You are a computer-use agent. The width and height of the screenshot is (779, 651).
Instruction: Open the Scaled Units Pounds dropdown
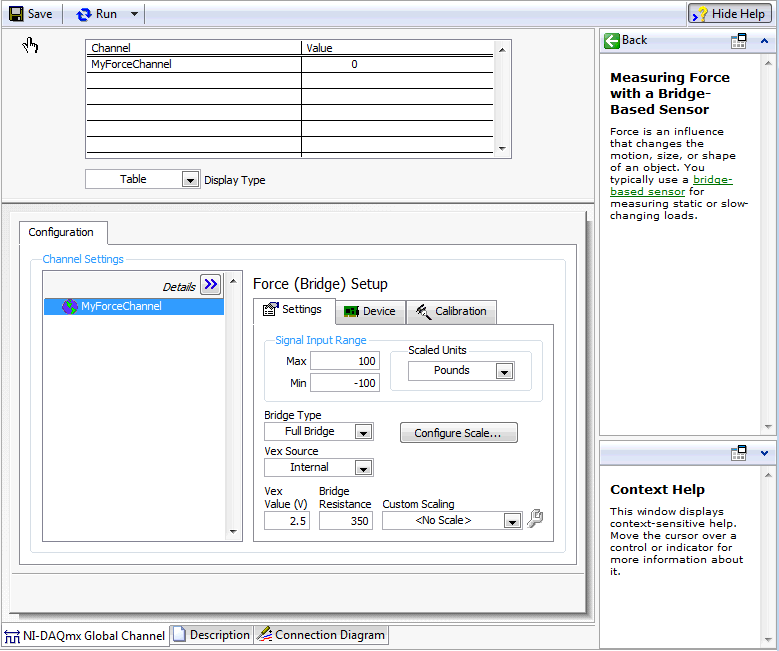pos(505,371)
